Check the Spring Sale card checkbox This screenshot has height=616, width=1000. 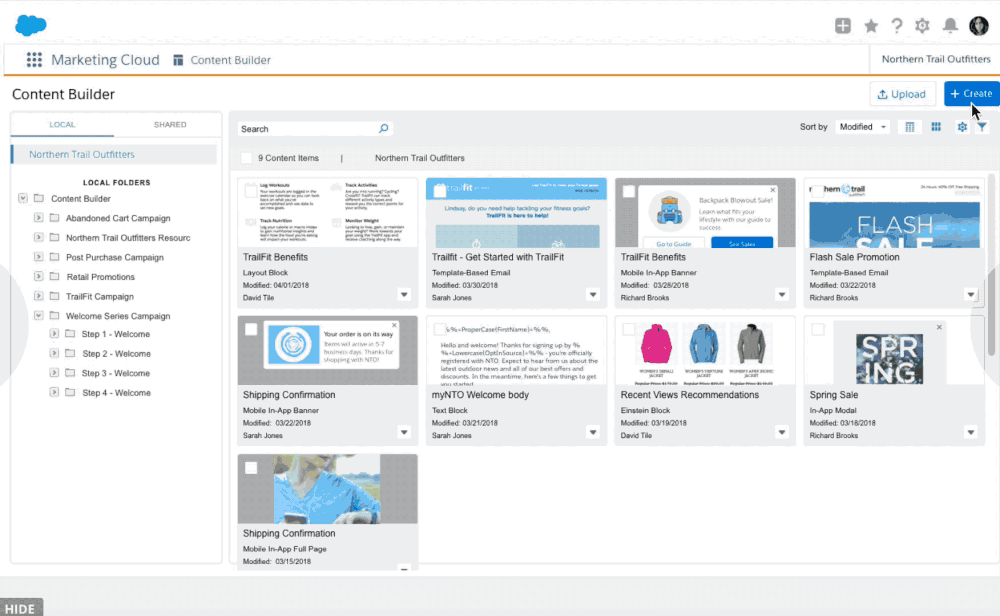click(818, 329)
